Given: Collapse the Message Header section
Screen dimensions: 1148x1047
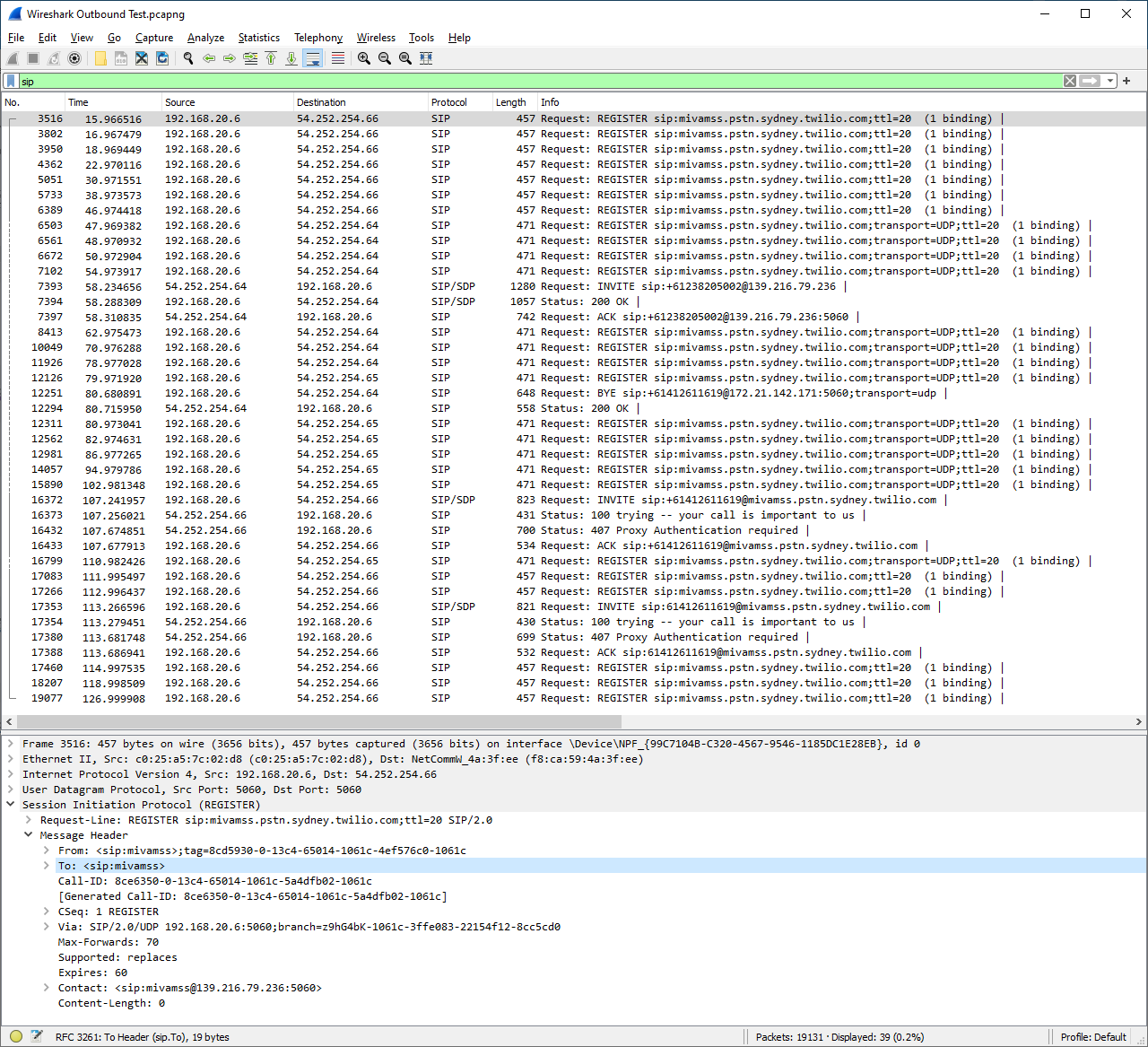Looking at the screenshot, I should coord(29,835).
